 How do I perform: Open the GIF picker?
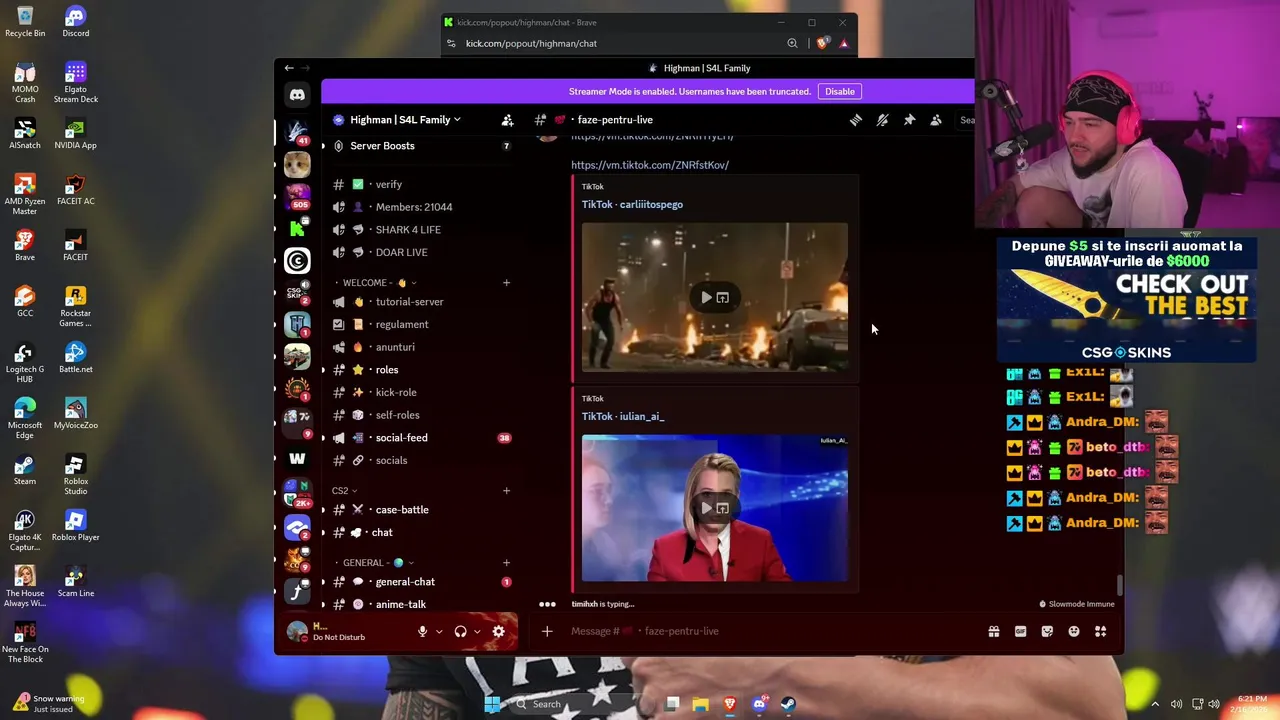(1020, 631)
